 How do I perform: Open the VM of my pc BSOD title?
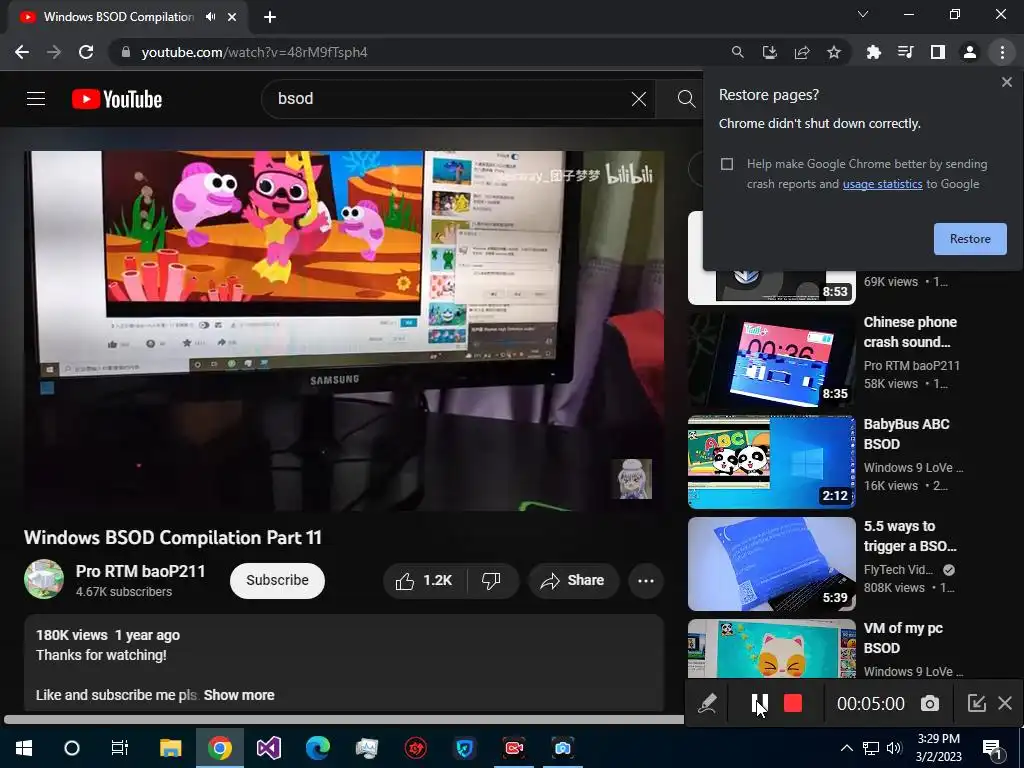903,638
